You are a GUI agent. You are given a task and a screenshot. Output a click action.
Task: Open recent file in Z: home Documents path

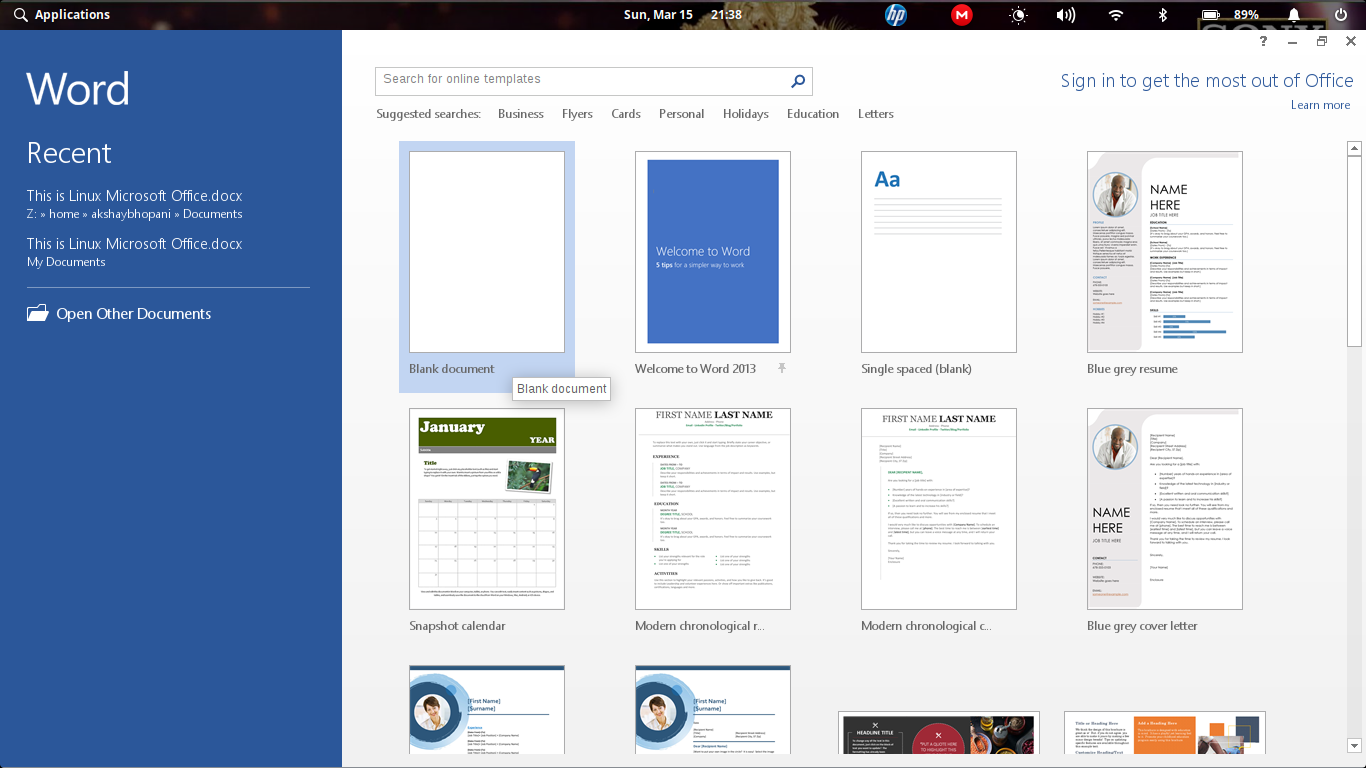click(135, 204)
